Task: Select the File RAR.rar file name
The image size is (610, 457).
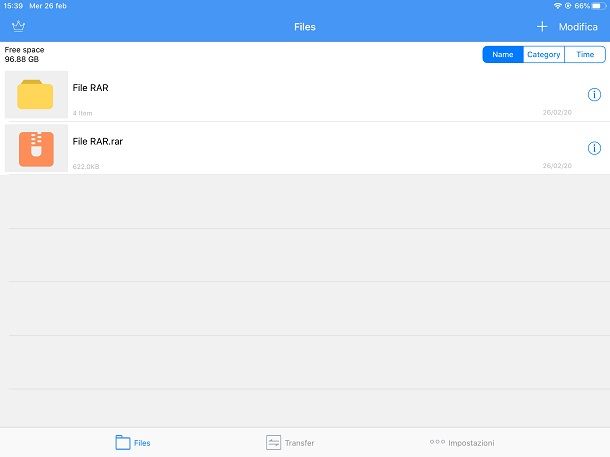Action: [x=98, y=142]
